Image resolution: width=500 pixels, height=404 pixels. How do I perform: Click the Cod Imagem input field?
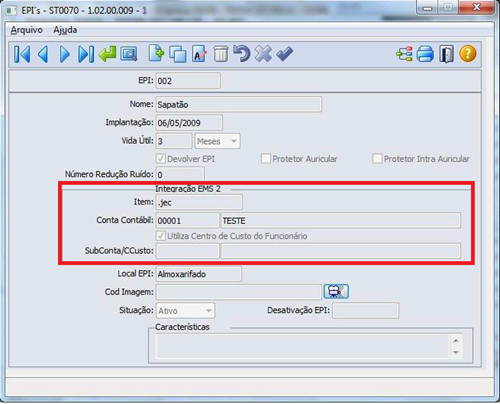[239, 292]
